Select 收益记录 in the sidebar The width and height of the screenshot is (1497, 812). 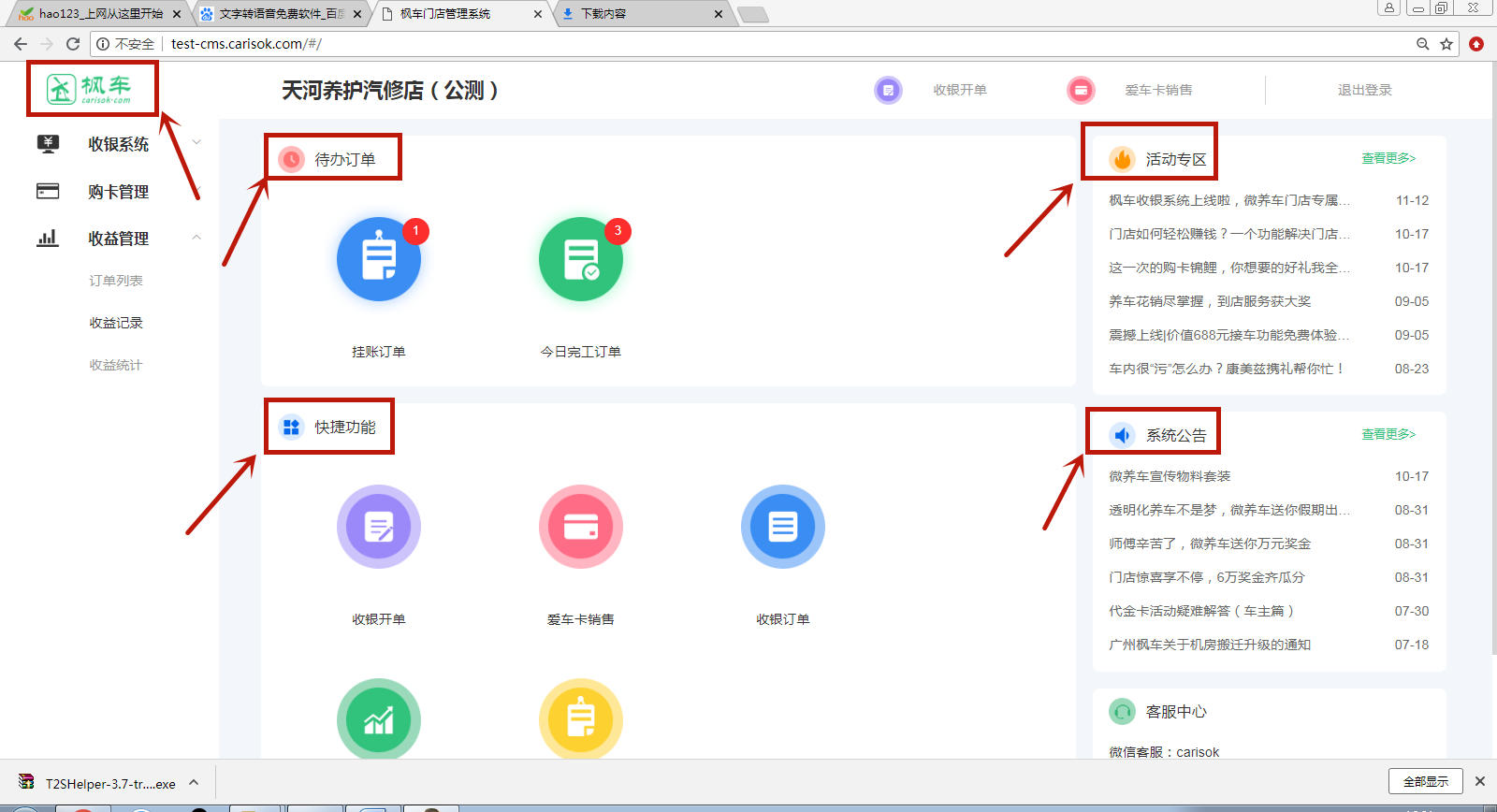click(116, 323)
